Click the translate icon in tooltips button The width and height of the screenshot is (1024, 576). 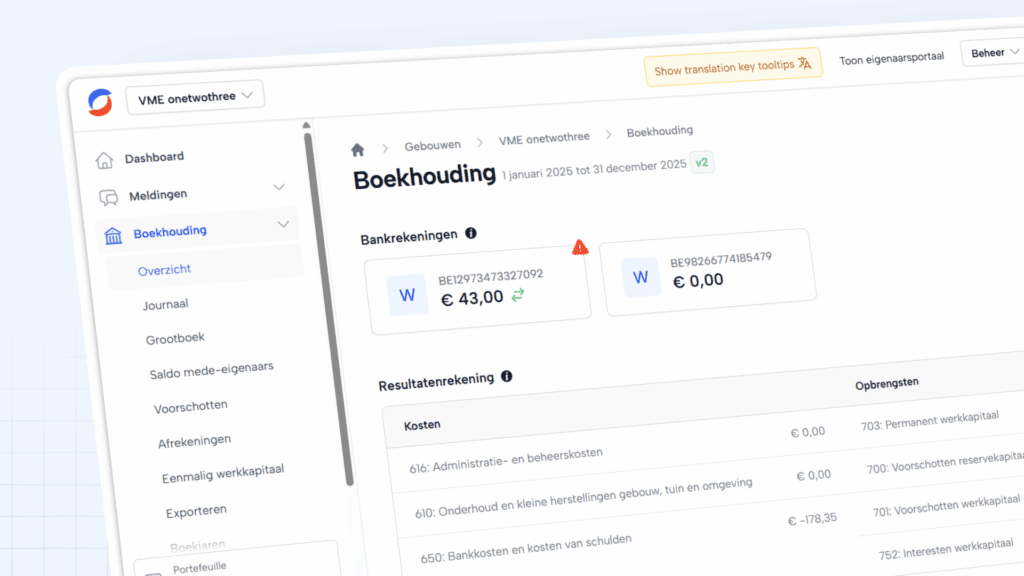pos(805,63)
